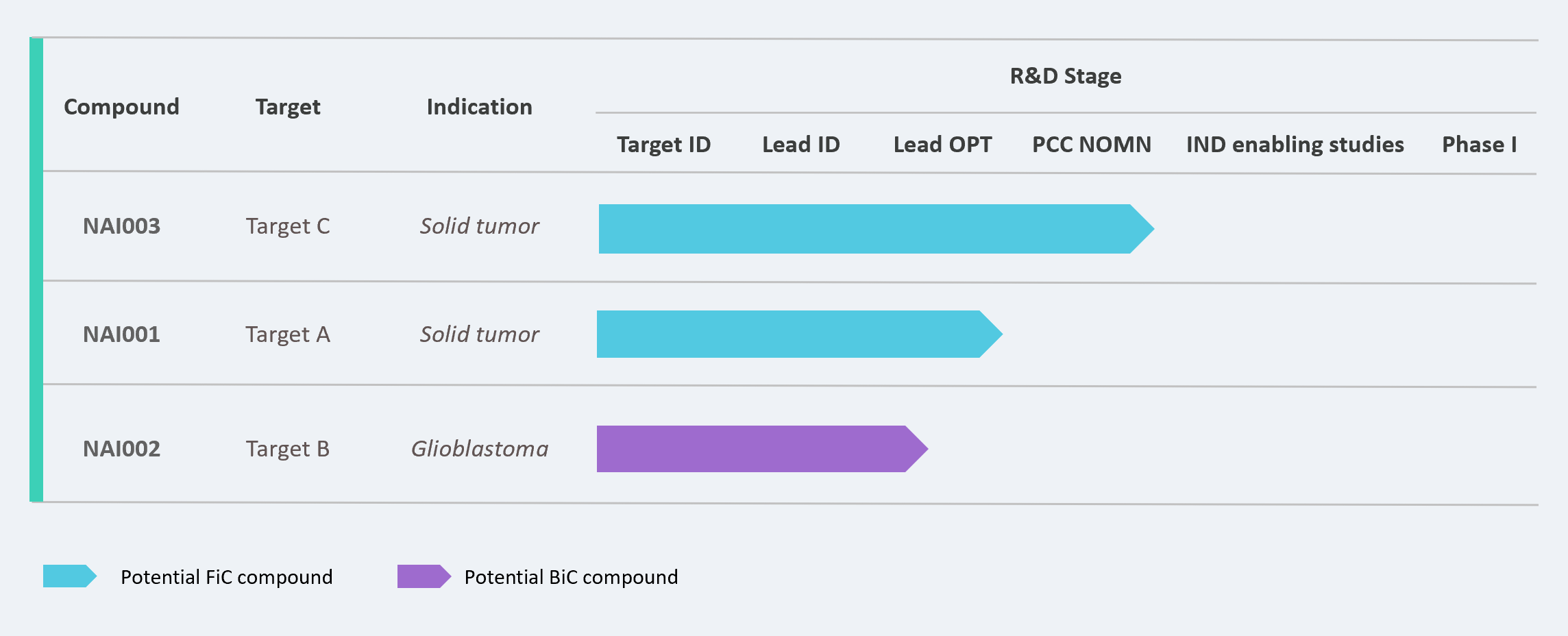Click the purple Potential BiC legend arrow
The height and width of the screenshot is (636, 1568).
[424, 576]
